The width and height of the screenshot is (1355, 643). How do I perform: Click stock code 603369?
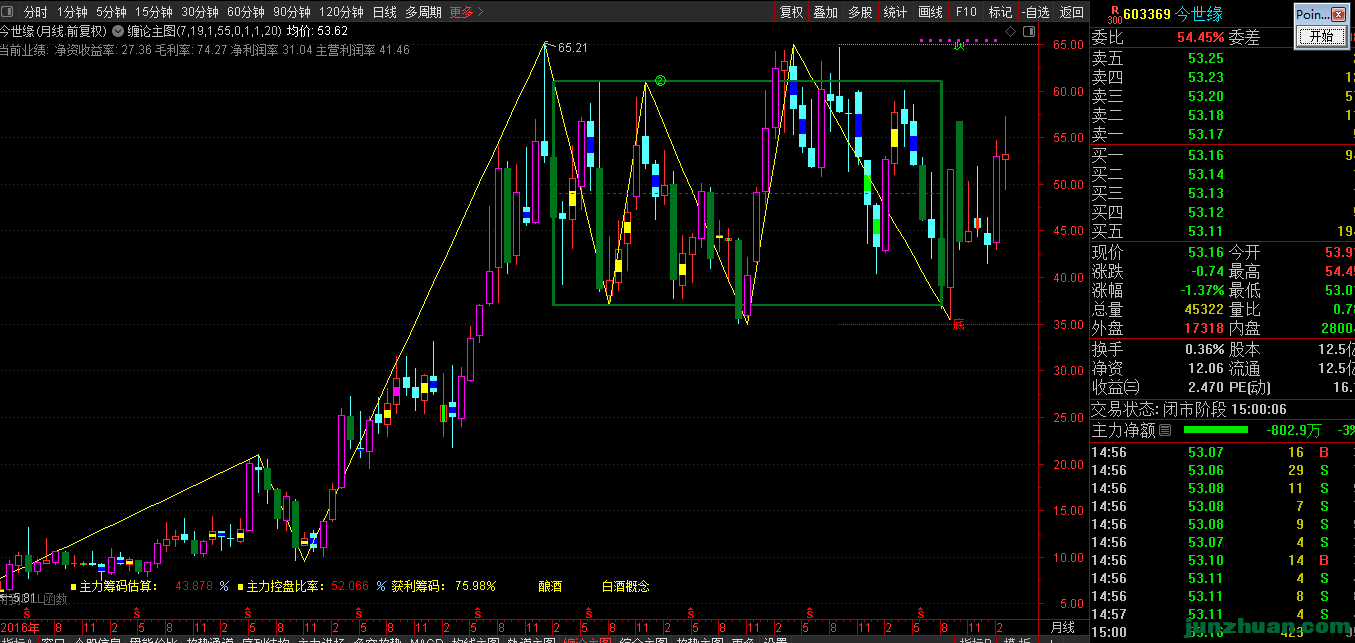1146,14
